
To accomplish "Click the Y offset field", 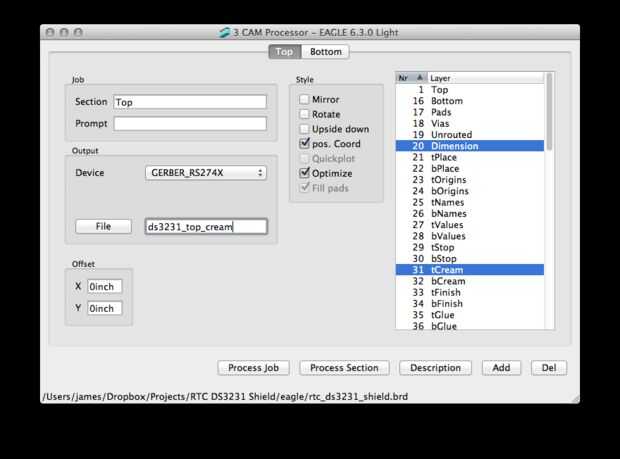I will (104, 308).
